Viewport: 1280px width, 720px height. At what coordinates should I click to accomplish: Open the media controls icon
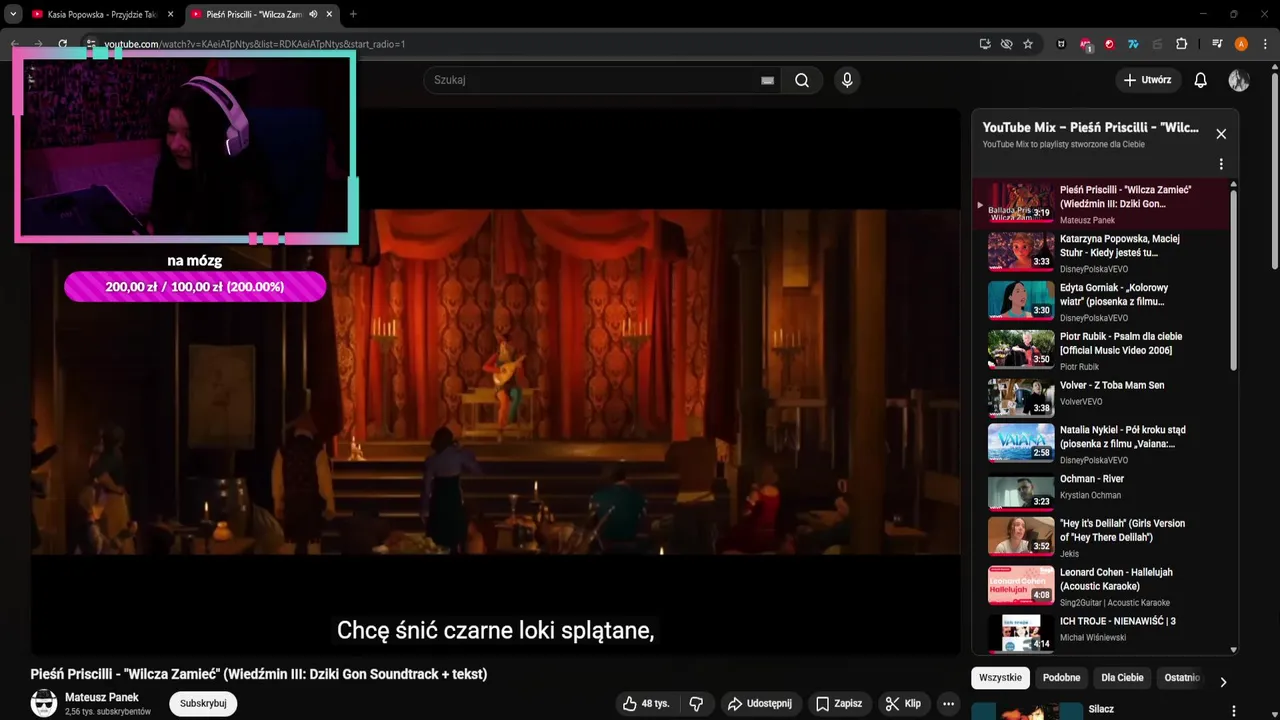point(1217,44)
